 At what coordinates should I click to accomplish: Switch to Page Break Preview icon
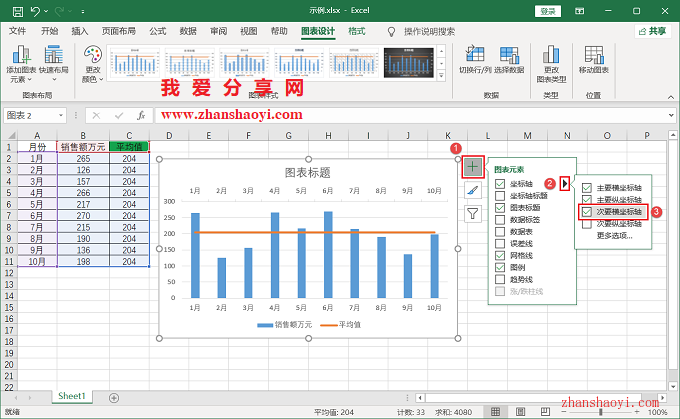pyautogui.click(x=545, y=412)
